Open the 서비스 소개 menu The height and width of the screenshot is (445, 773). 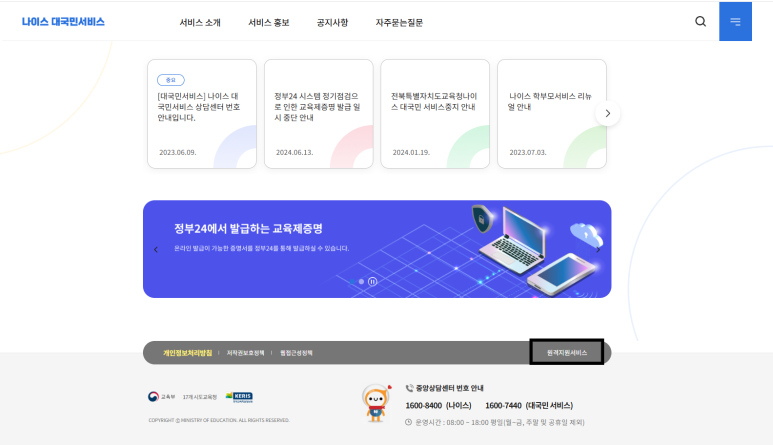pyautogui.click(x=200, y=23)
